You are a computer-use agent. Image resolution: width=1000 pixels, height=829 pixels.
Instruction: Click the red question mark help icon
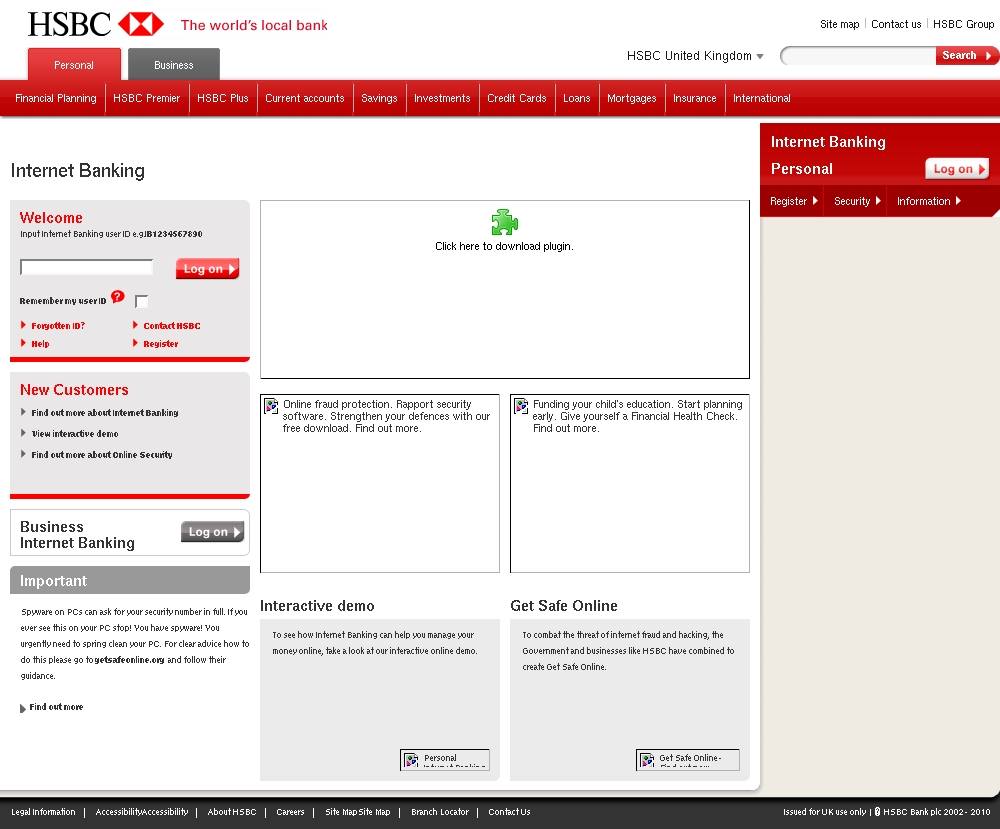click(117, 297)
